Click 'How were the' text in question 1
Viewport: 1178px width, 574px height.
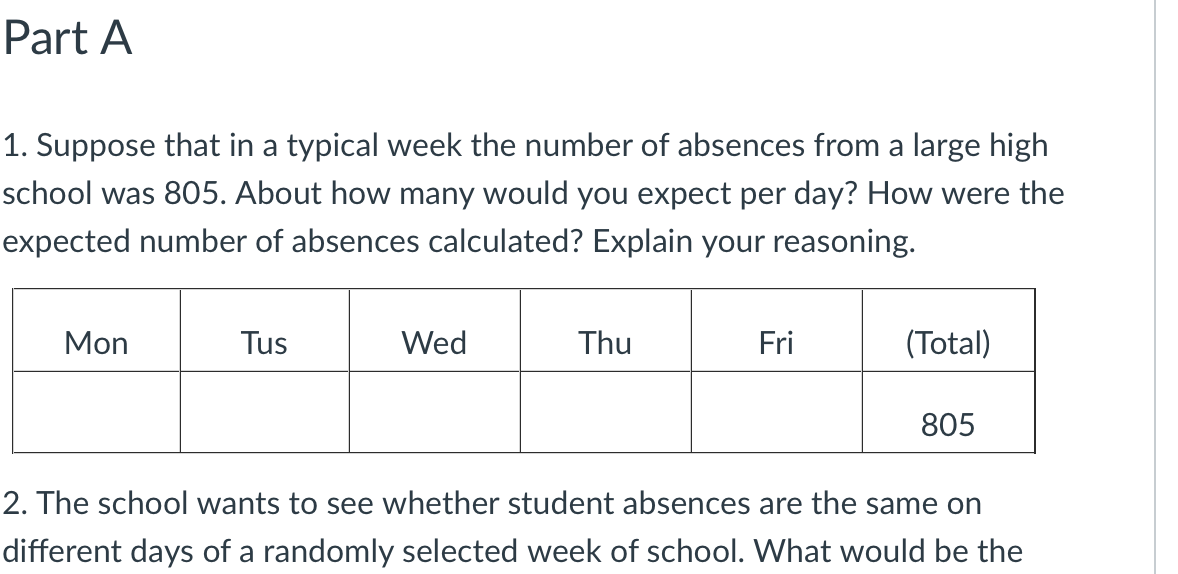pos(965,194)
